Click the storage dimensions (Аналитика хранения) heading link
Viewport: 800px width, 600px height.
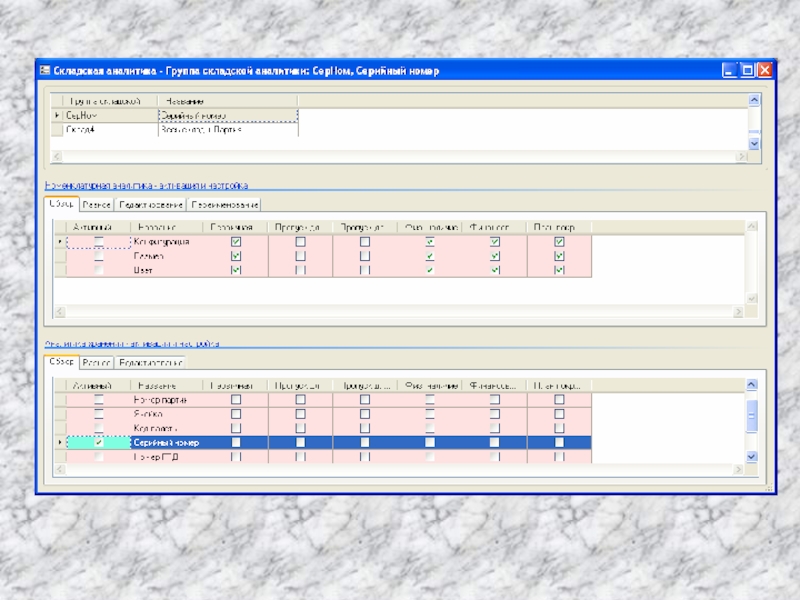pyautogui.click(x=132, y=343)
